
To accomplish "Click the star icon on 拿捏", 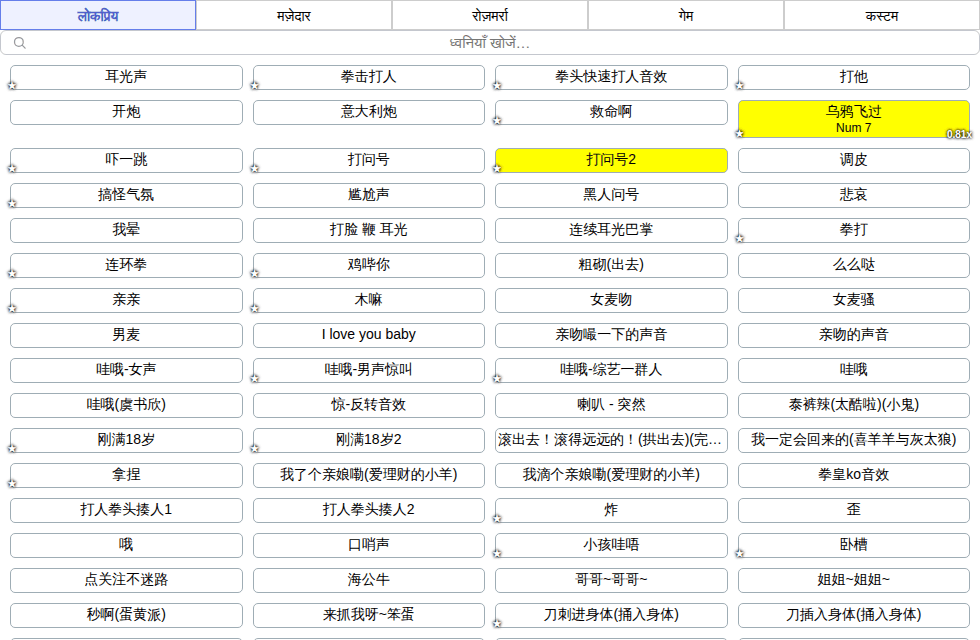I will pos(12,484).
